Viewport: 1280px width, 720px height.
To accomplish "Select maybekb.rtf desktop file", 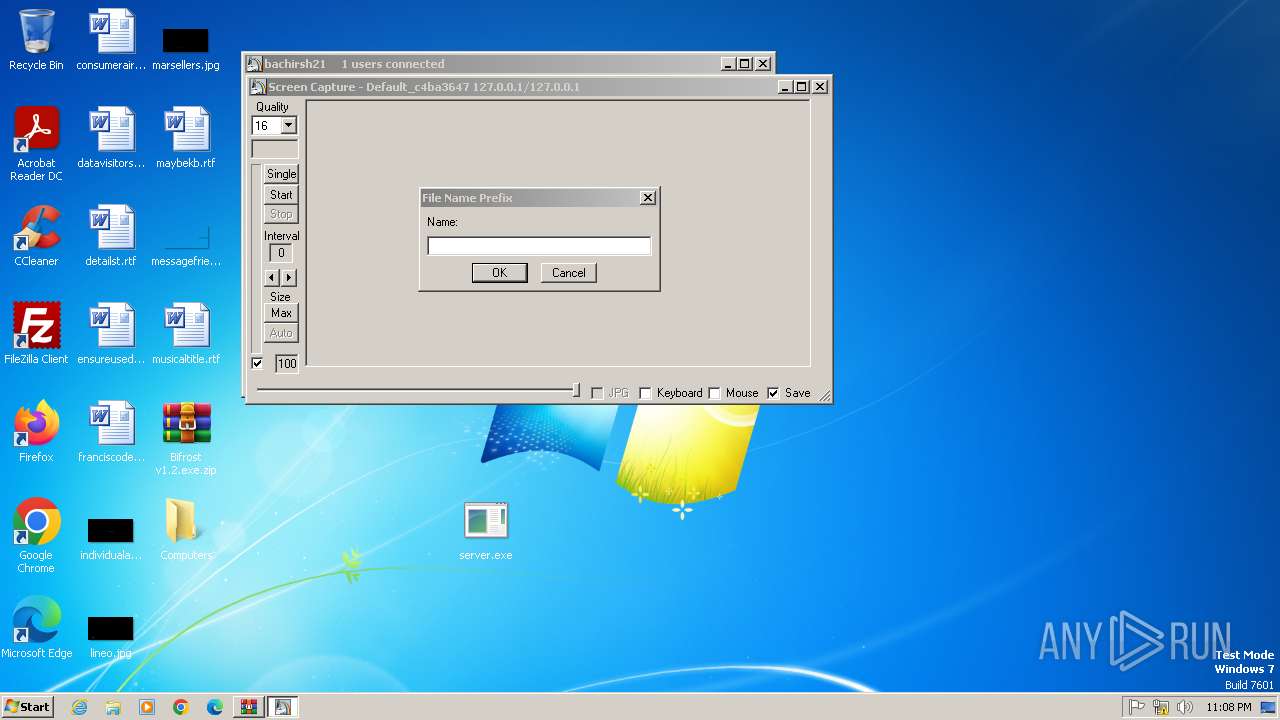I will pos(186,138).
